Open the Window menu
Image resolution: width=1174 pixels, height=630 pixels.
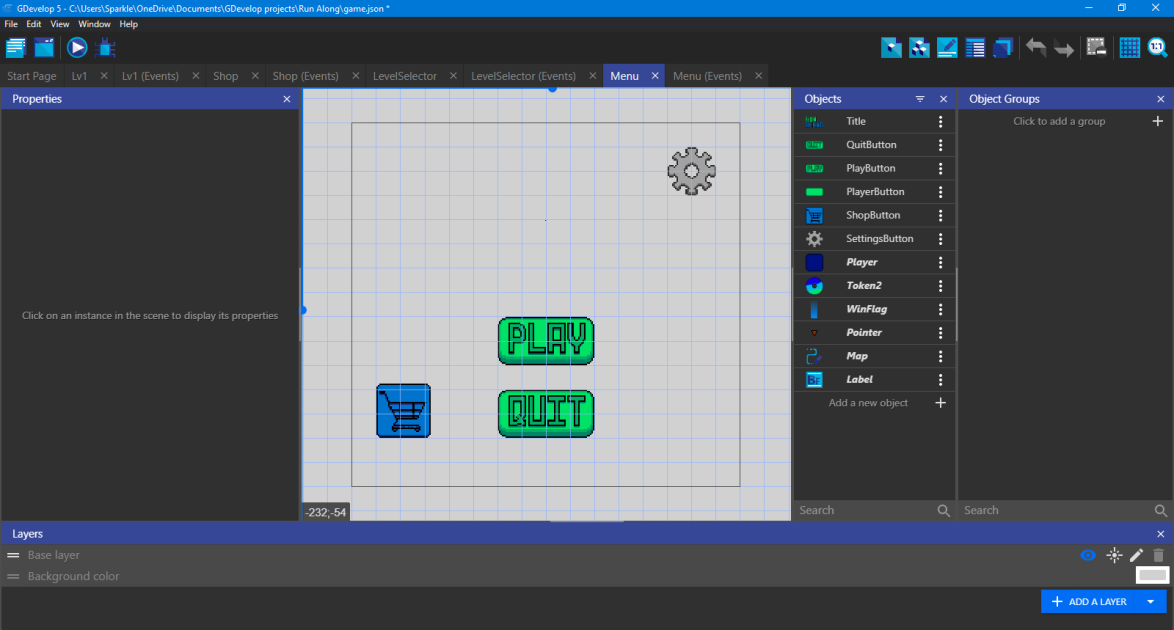94,24
